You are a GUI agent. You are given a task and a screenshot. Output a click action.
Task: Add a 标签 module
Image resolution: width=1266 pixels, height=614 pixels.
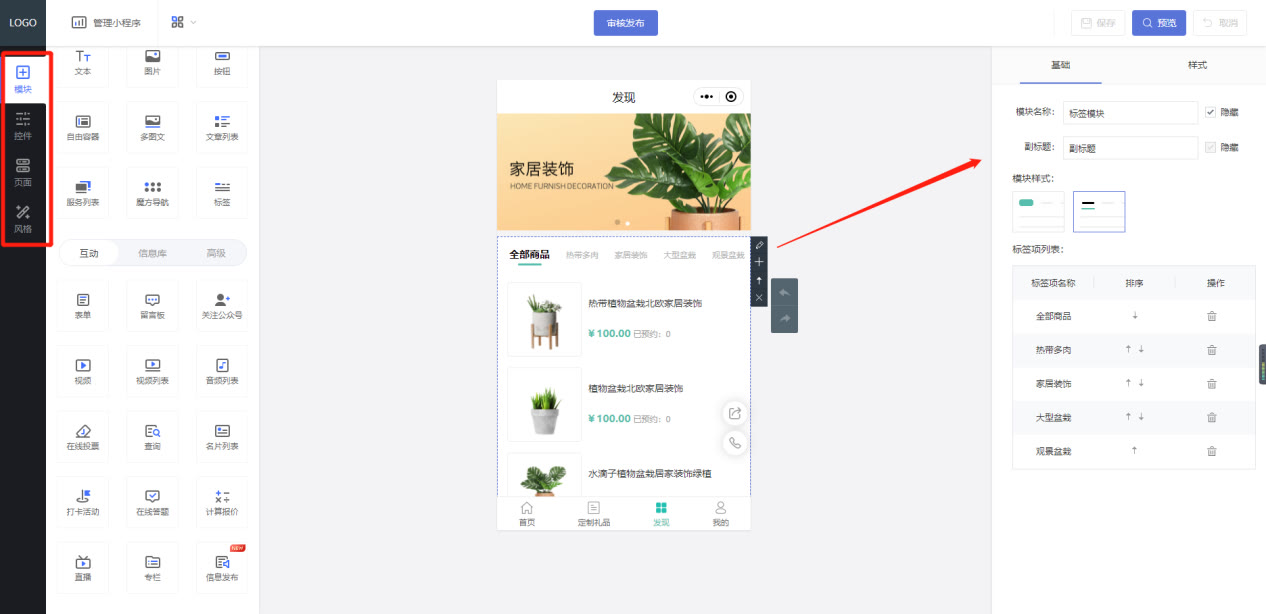click(x=222, y=193)
